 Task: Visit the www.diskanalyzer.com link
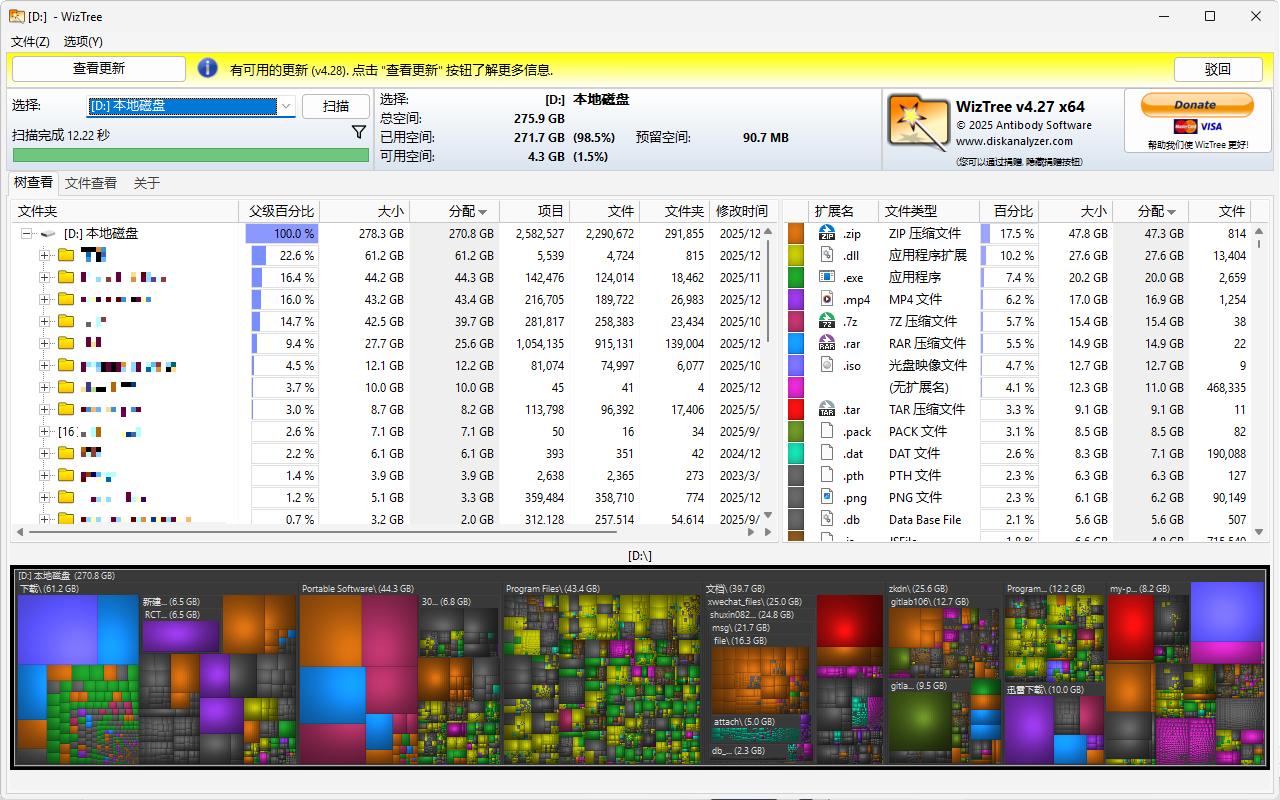coord(1014,141)
